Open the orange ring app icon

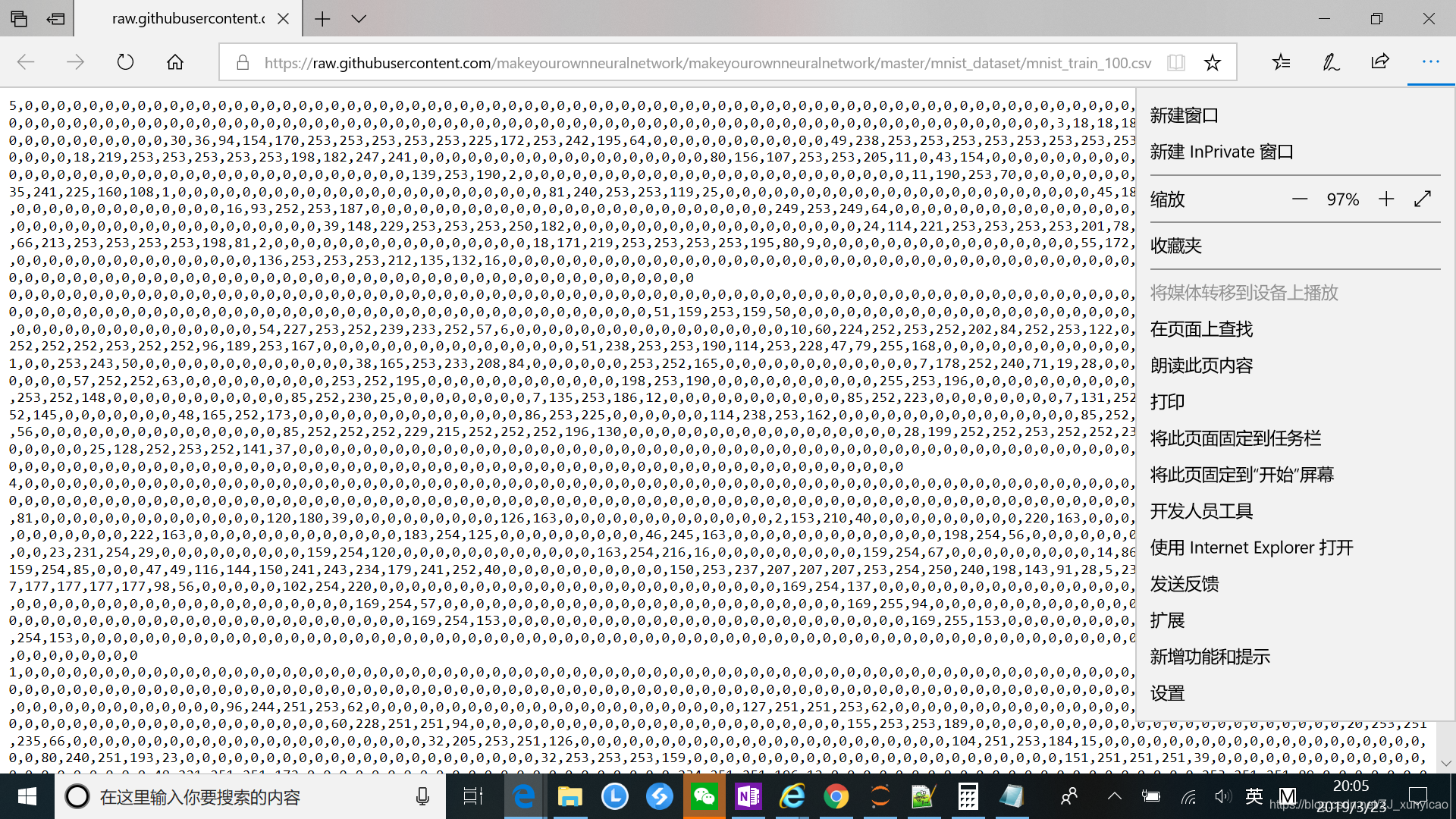pyautogui.click(x=880, y=796)
